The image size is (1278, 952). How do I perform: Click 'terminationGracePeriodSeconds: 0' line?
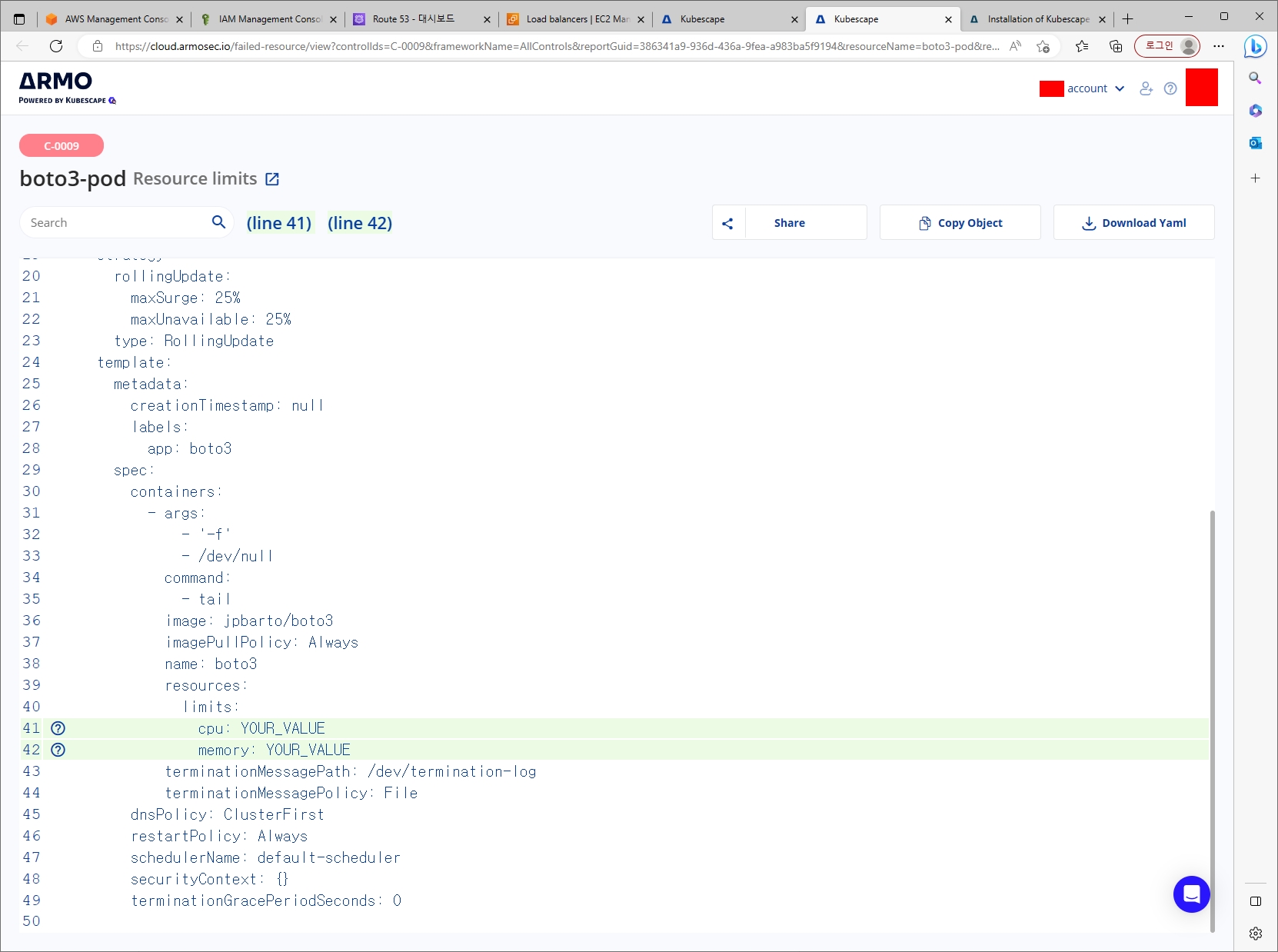[266, 900]
